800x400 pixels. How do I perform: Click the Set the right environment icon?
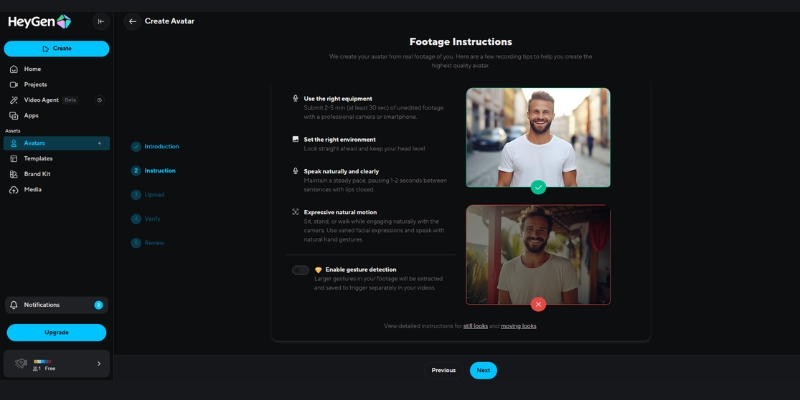[295, 139]
